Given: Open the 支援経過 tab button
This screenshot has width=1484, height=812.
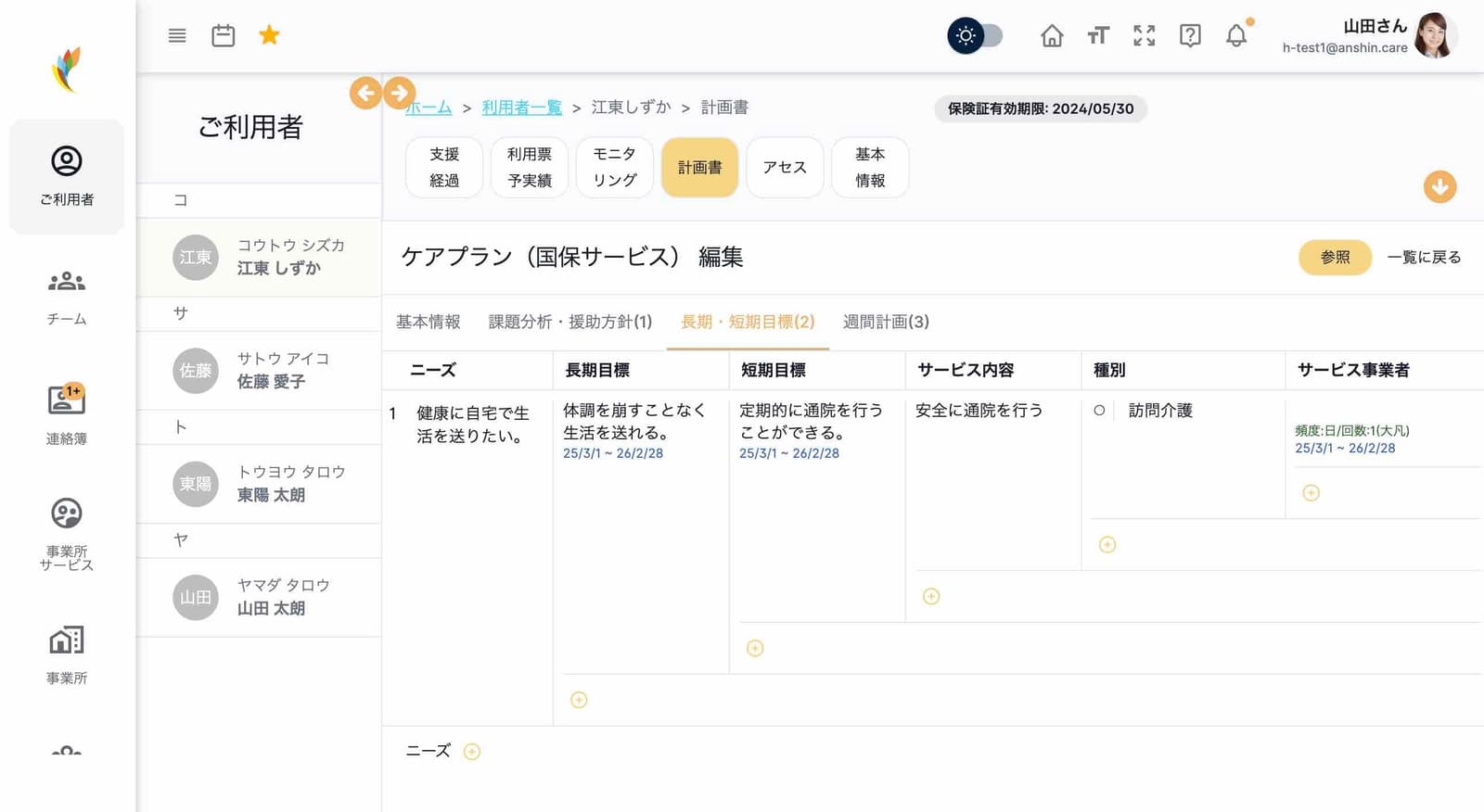Looking at the screenshot, I should pos(444,168).
